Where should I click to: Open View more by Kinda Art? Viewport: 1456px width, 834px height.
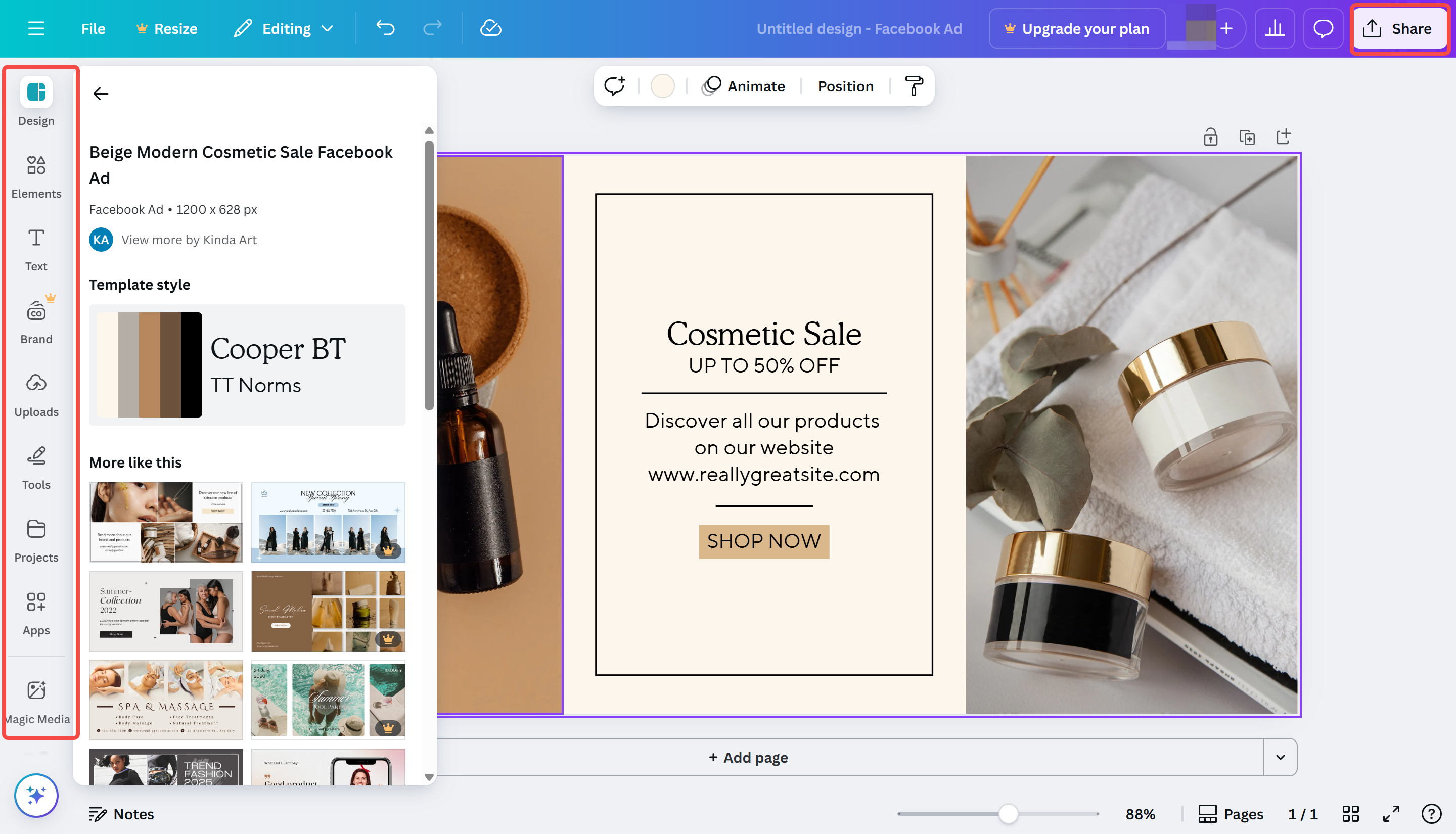tap(189, 240)
